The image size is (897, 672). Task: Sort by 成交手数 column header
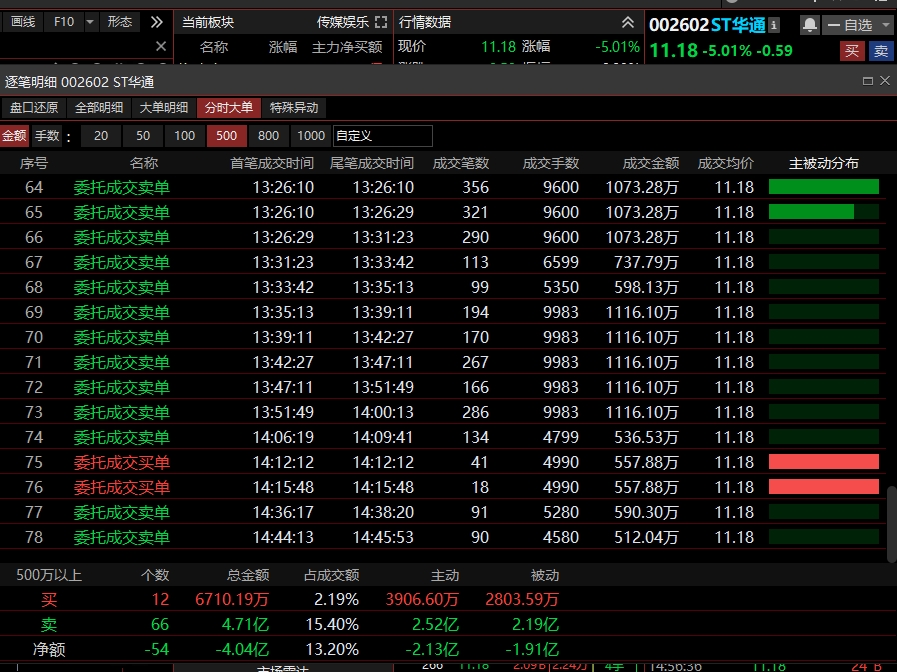click(x=551, y=164)
